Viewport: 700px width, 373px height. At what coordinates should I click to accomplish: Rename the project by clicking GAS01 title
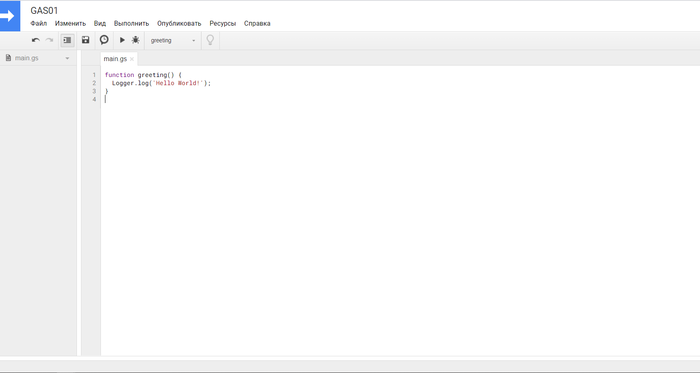(44, 11)
